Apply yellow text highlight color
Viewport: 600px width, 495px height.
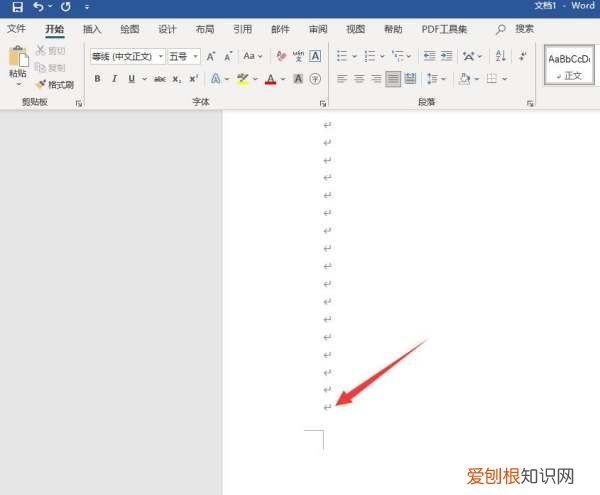pyautogui.click(x=242, y=79)
